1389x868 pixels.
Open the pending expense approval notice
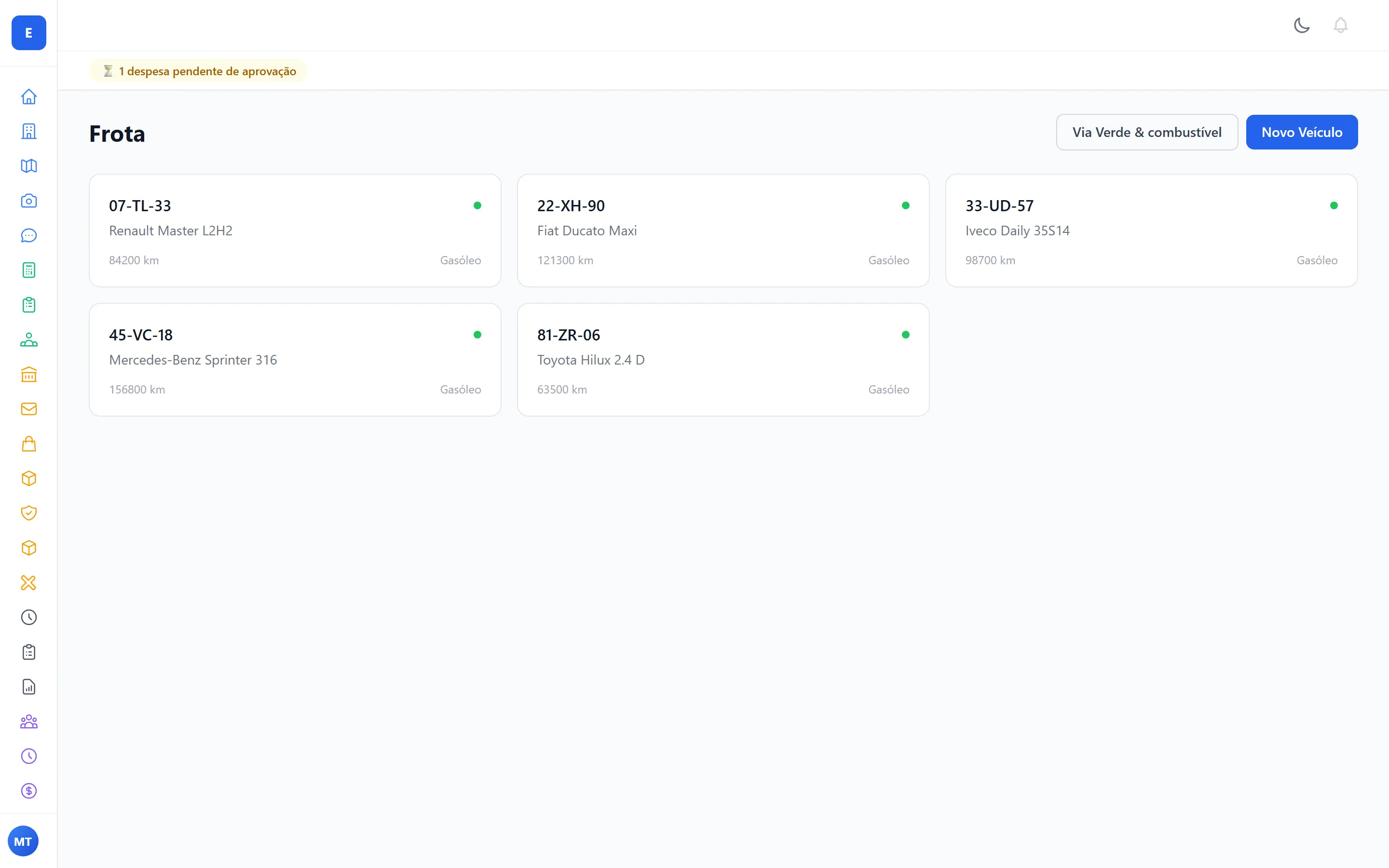pos(199,70)
